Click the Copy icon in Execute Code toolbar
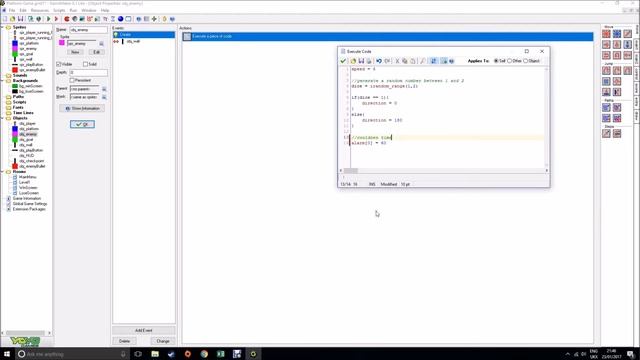 pos(405,61)
